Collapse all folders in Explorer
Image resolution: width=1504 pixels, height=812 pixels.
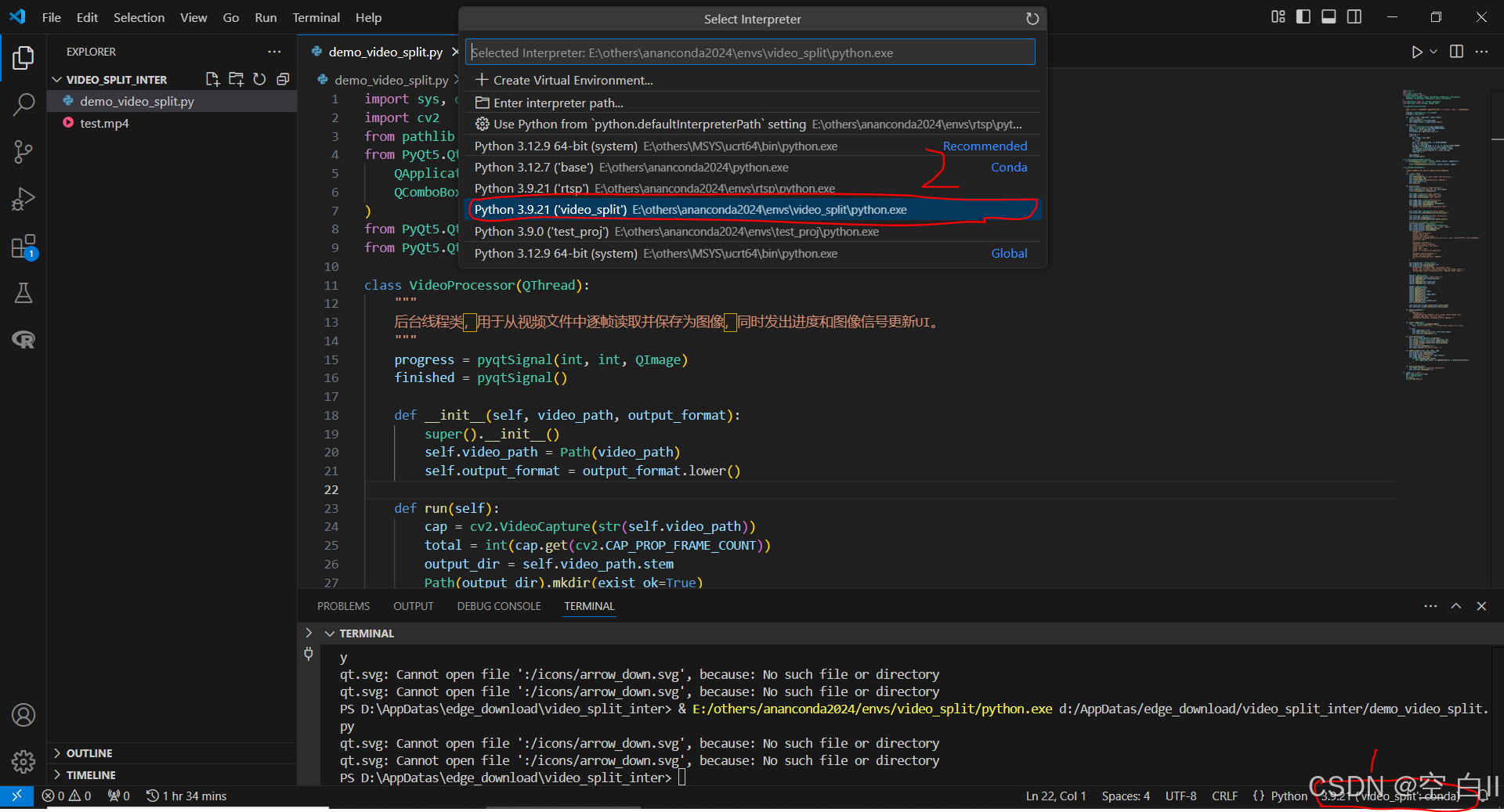point(283,79)
